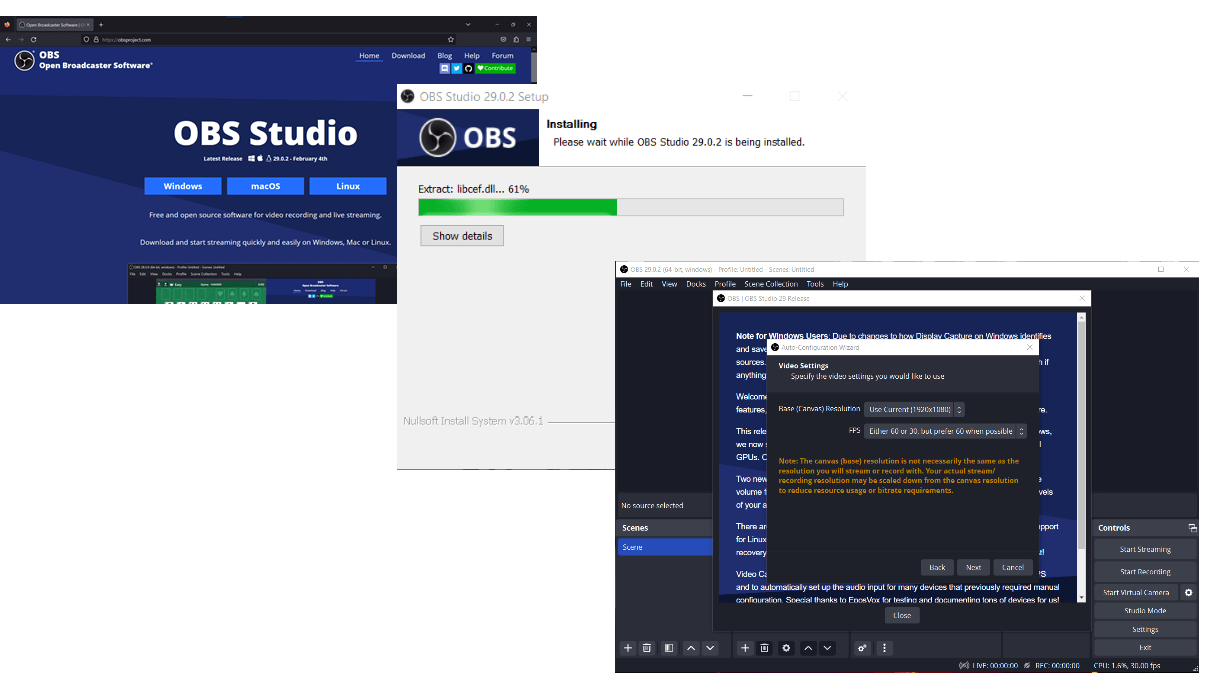Screen dimensions: 1219x696
Task: Click the Discord icon on the OBS website
Action: (x=445, y=68)
